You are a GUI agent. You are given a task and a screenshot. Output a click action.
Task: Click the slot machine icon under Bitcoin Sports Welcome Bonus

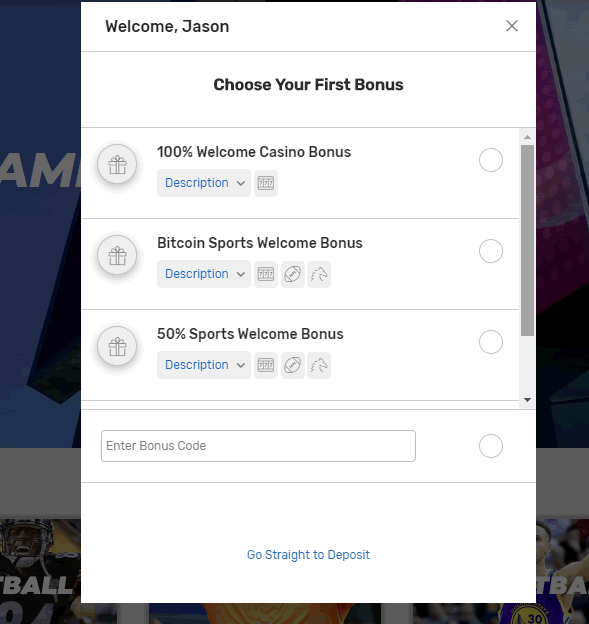coord(266,274)
